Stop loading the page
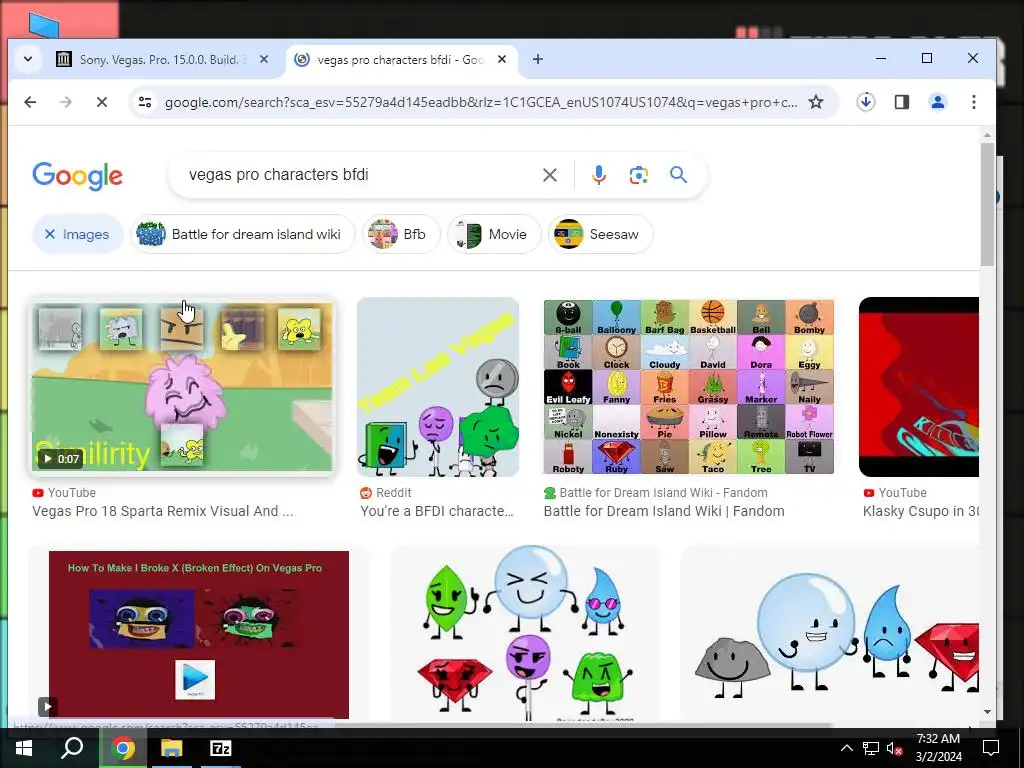Viewport: 1024px width, 768px height. click(102, 102)
